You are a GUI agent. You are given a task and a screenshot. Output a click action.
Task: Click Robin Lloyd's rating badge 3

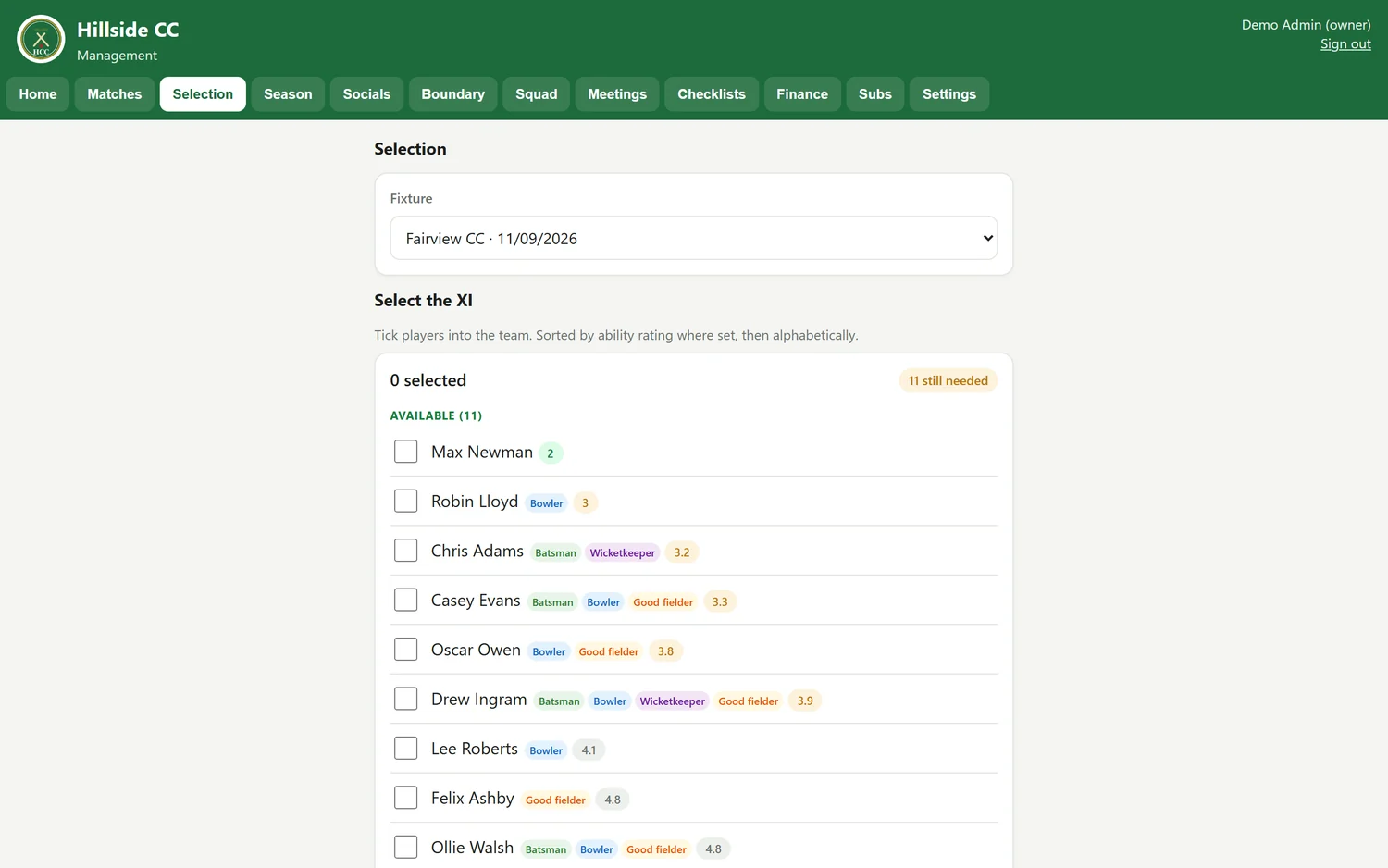click(x=585, y=502)
